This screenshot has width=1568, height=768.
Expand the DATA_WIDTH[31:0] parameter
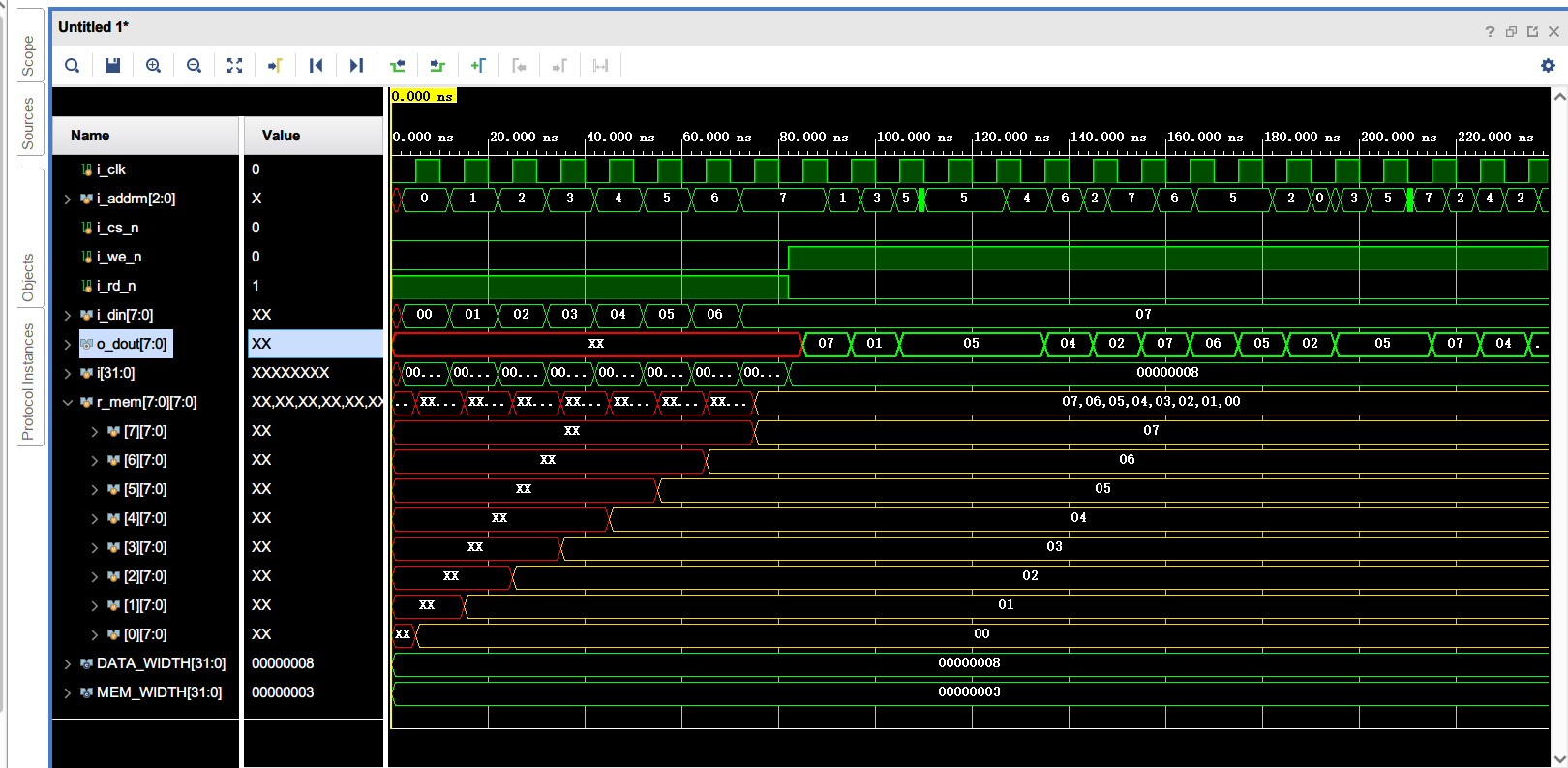[x=67, y=664]
